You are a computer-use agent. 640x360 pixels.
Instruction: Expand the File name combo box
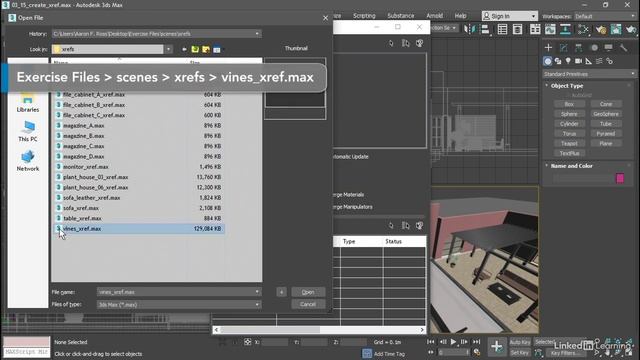tap(257, 292)
